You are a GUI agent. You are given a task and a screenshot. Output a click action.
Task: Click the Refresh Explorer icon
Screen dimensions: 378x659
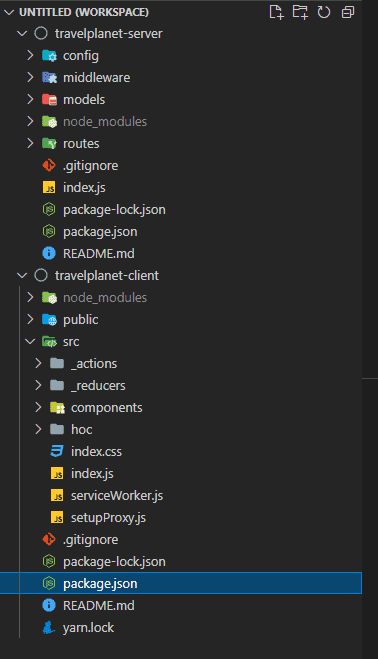point(324,12)
